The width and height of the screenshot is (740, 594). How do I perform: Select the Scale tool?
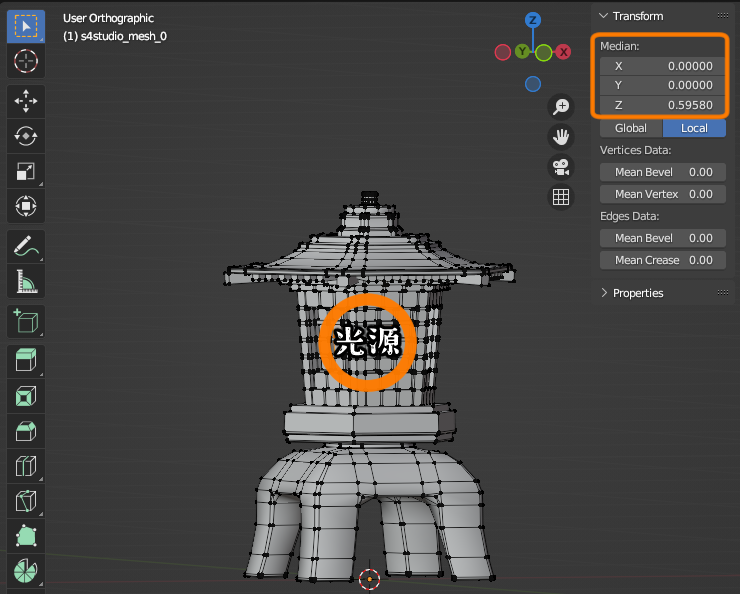26,171
